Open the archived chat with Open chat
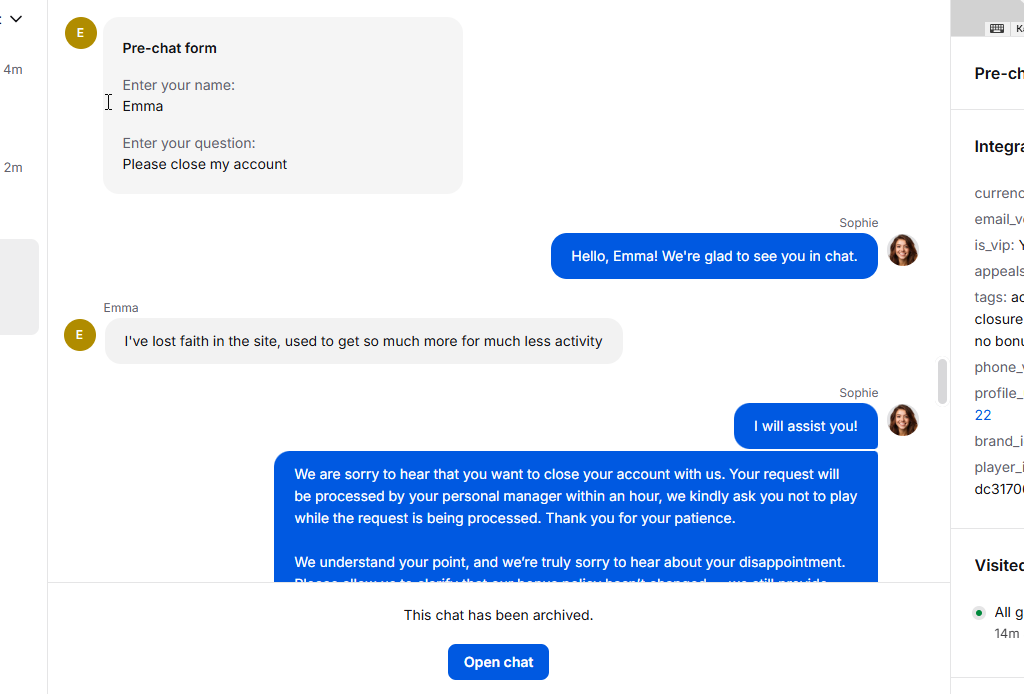The width and height of the screenshot is (1024, 694). point(498,662)
